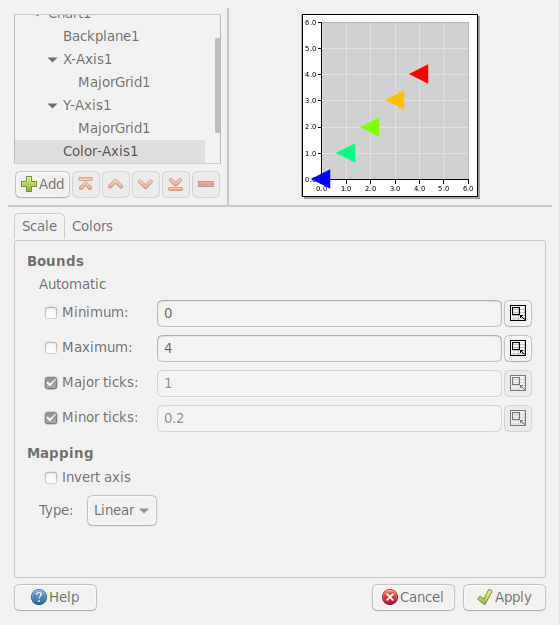560x625 pixels.
Task: Collapse the X-Axis1 tree node
Action: (x=52, y=60)
